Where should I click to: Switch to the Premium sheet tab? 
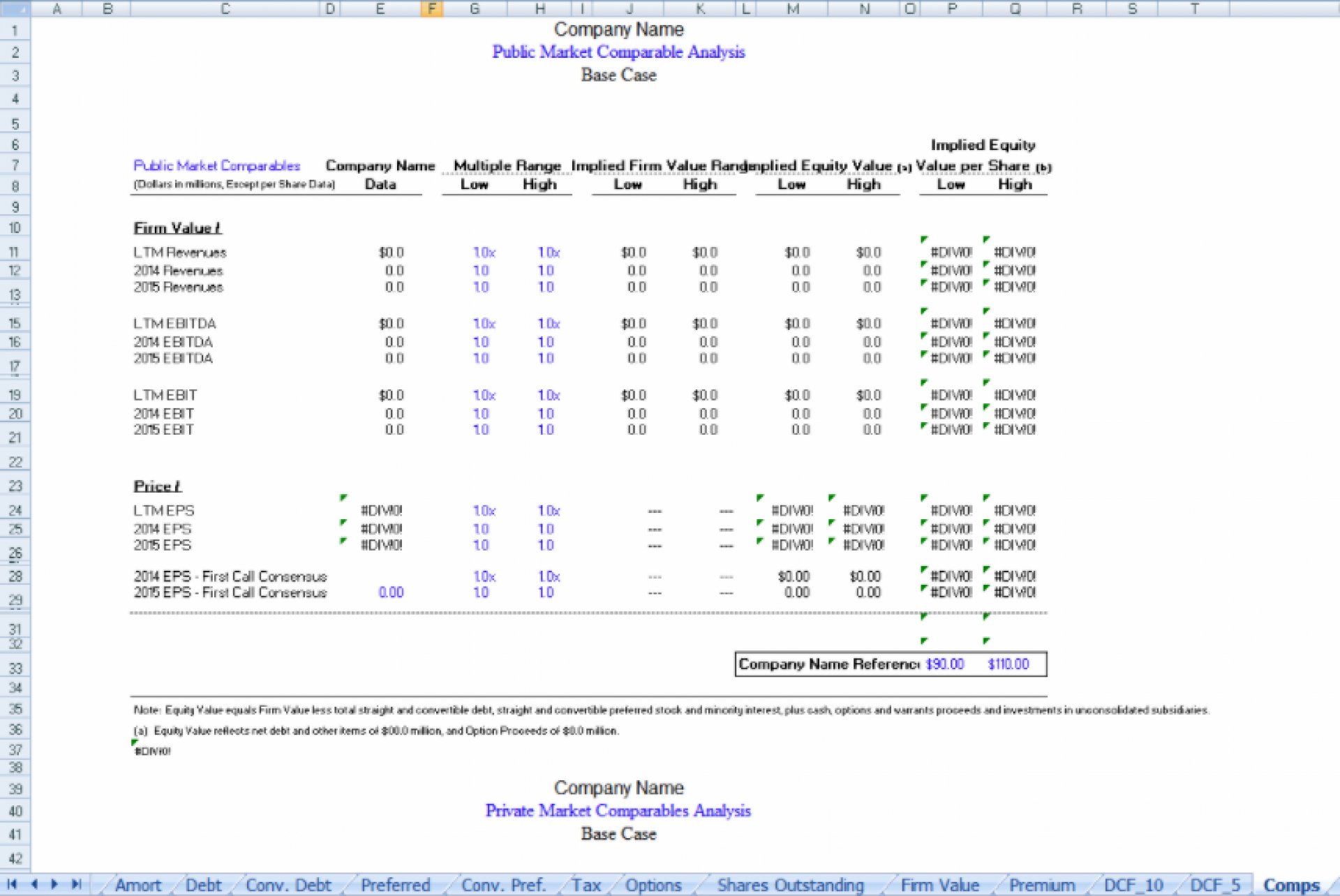(1041, 885)
